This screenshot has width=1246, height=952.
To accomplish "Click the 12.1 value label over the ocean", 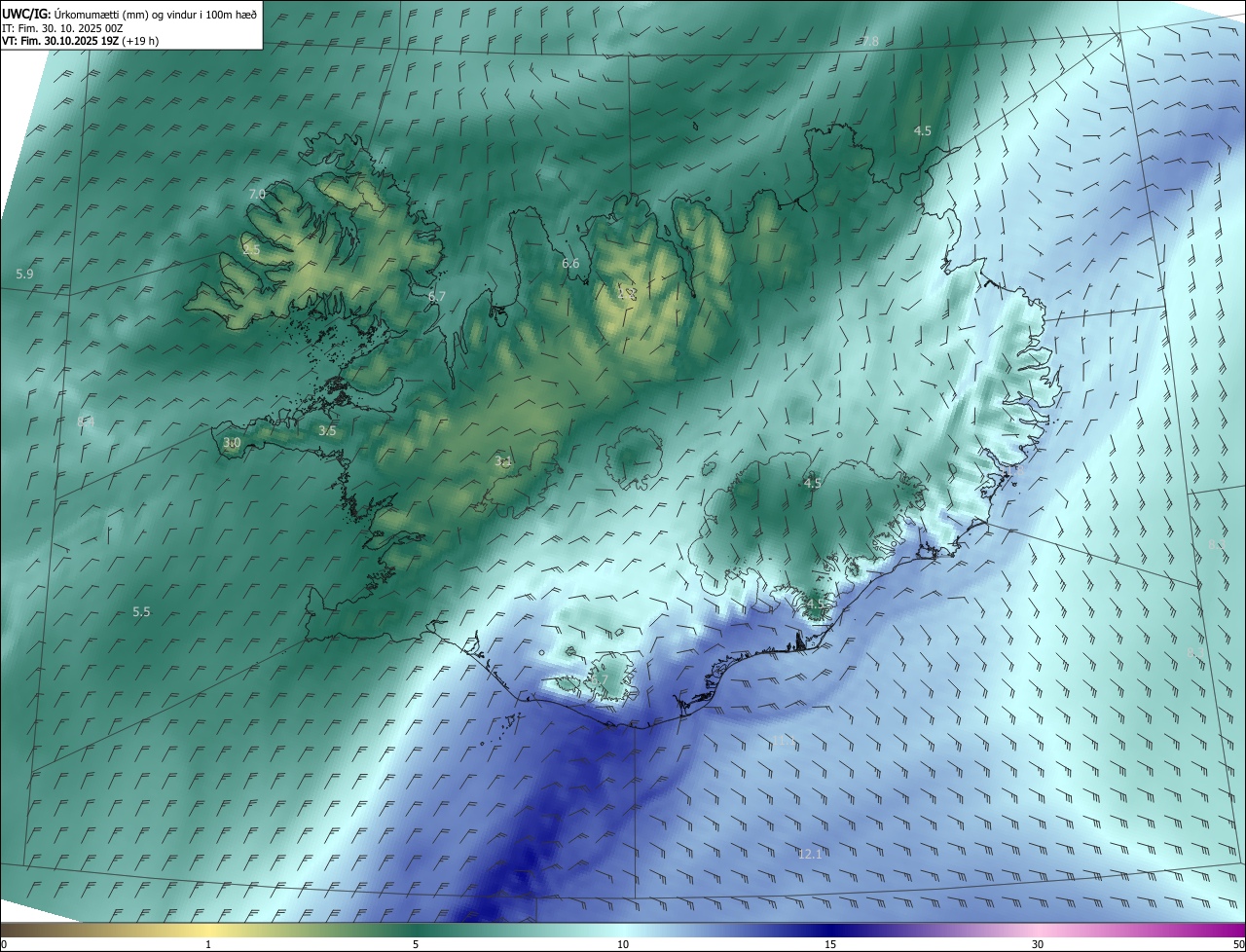I will tap(809, 854).
